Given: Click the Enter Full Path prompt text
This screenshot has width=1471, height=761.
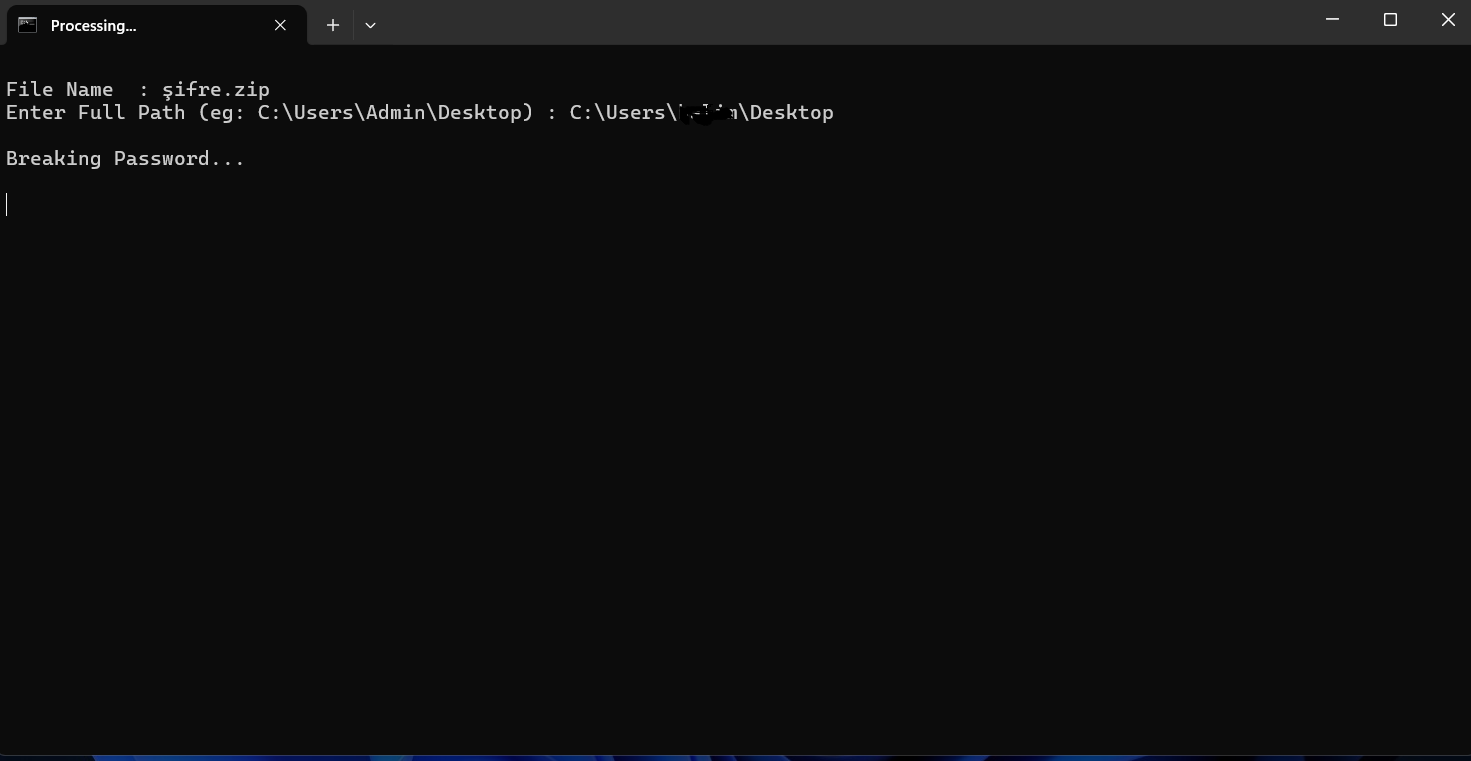Looking at the screenshot, I should tap(96, 112).
